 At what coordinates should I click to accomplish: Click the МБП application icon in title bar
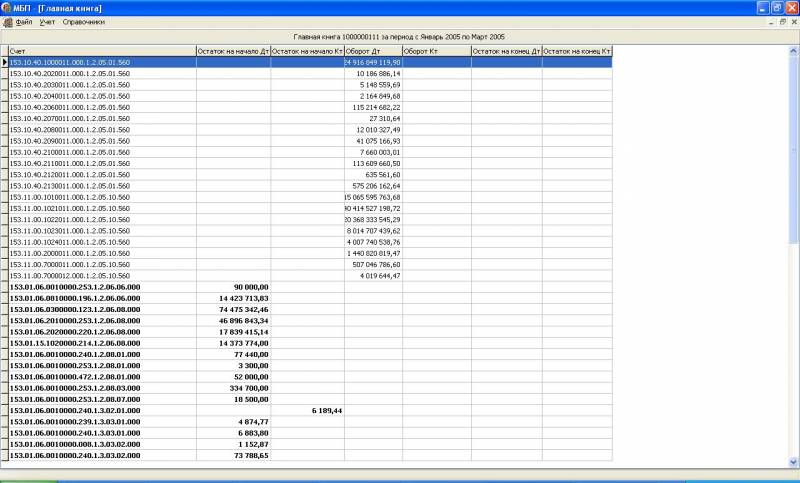point(6,8)
